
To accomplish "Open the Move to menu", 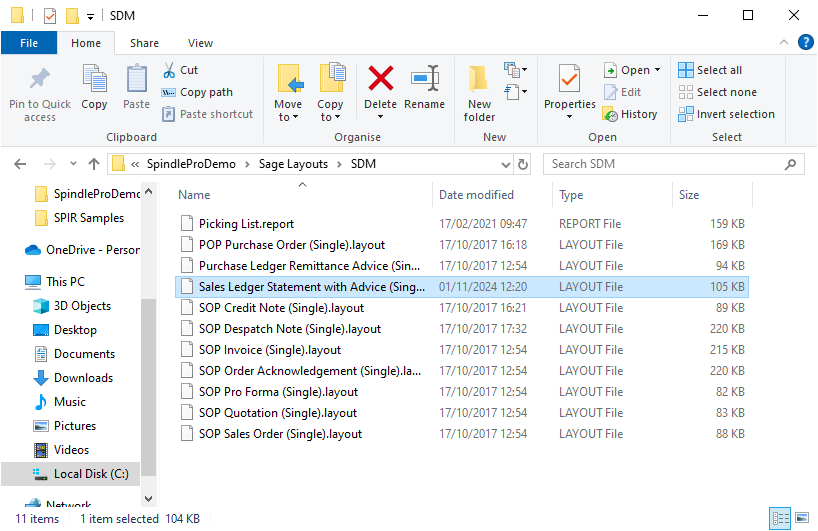I will [x=288, y=93].
